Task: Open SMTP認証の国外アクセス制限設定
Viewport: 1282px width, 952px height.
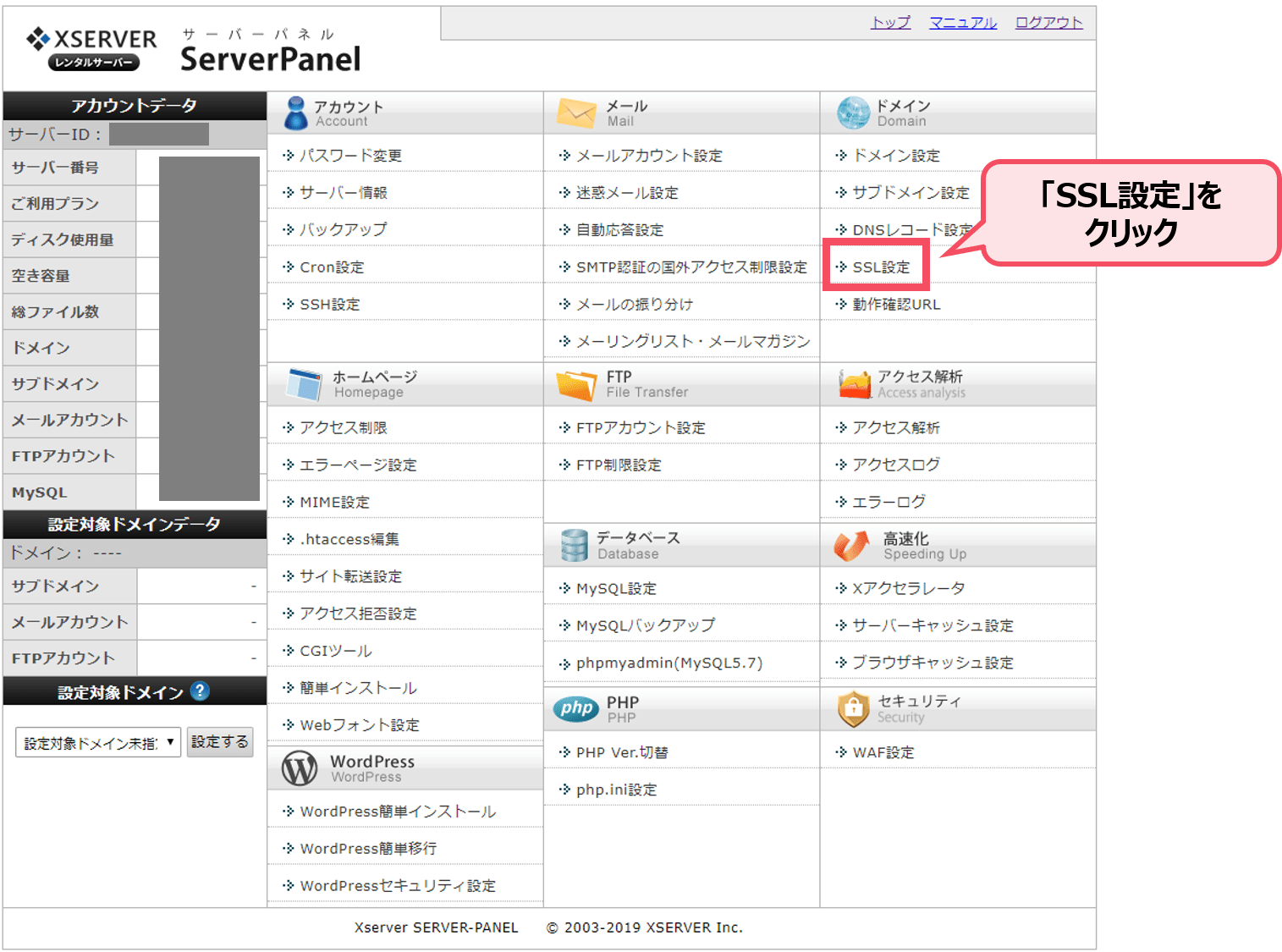Action: pos(691,267)
